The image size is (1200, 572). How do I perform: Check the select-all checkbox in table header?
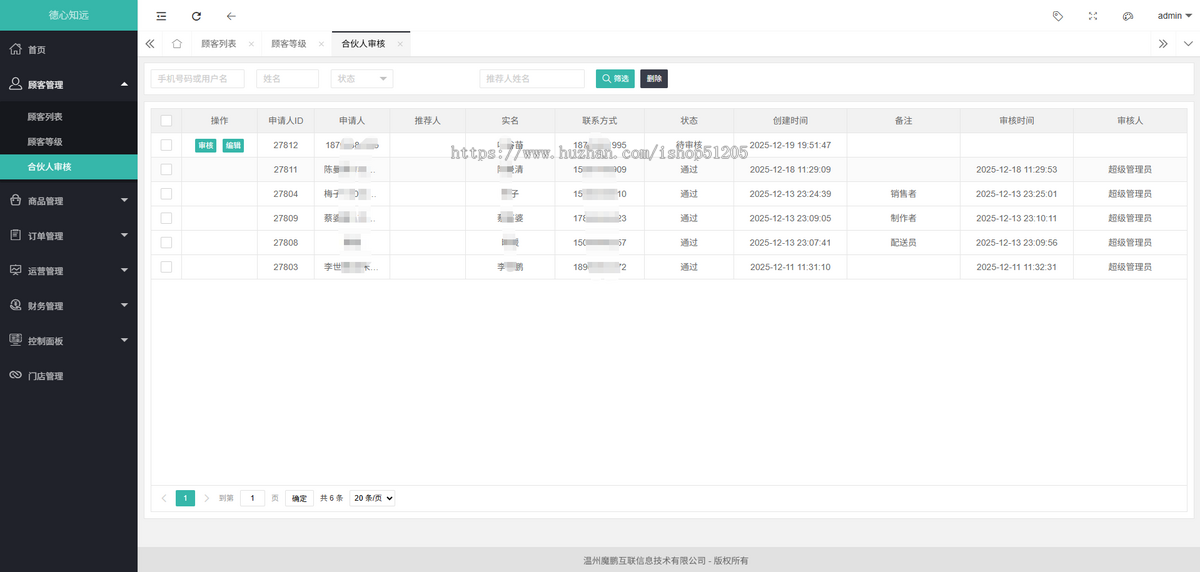(166, 120)
